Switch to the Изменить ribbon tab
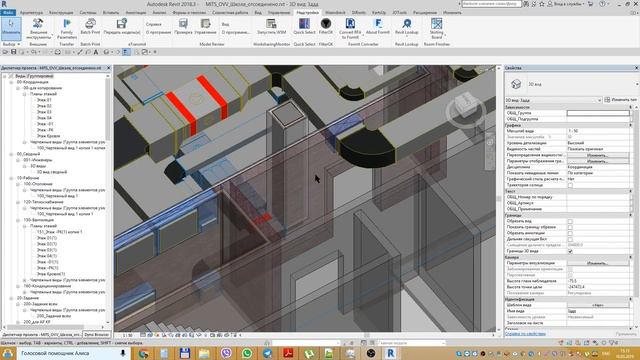Screen dimensions: 640x360 pos(452,13)
